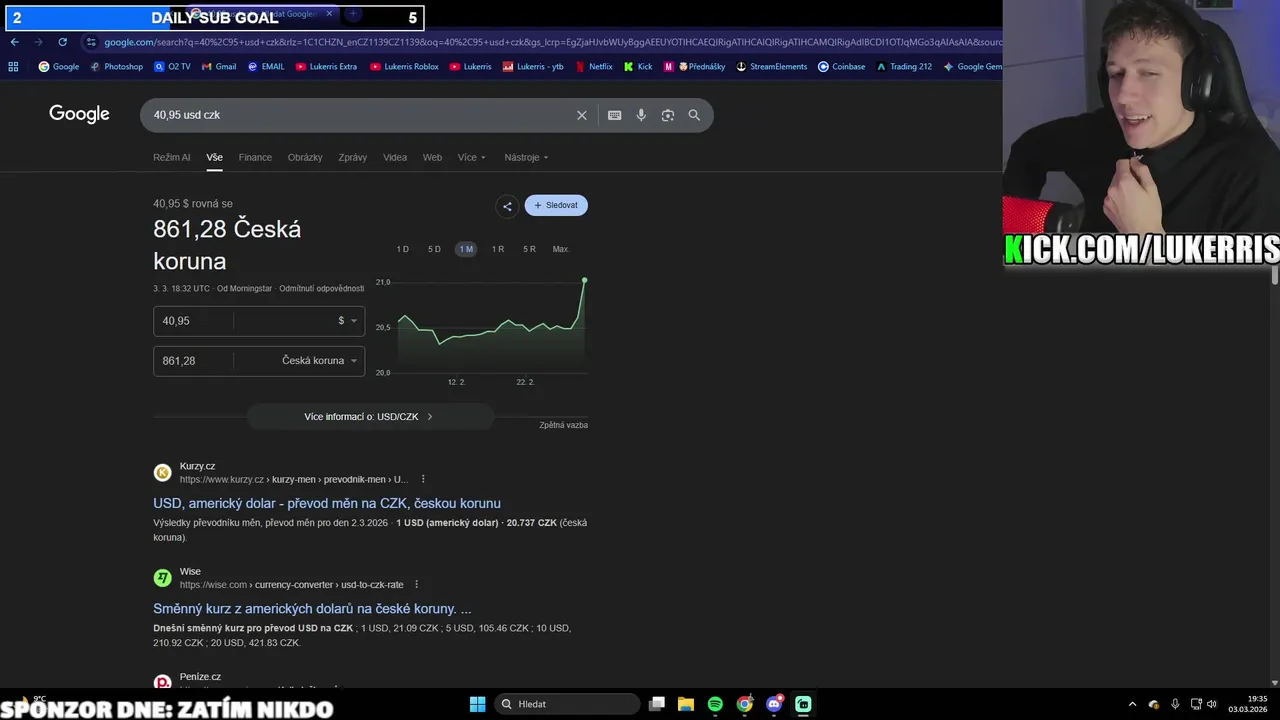This screenshot has width=1280, height=720.
Task: Open Discord from the taskbar
Action: tap(774, 704)
